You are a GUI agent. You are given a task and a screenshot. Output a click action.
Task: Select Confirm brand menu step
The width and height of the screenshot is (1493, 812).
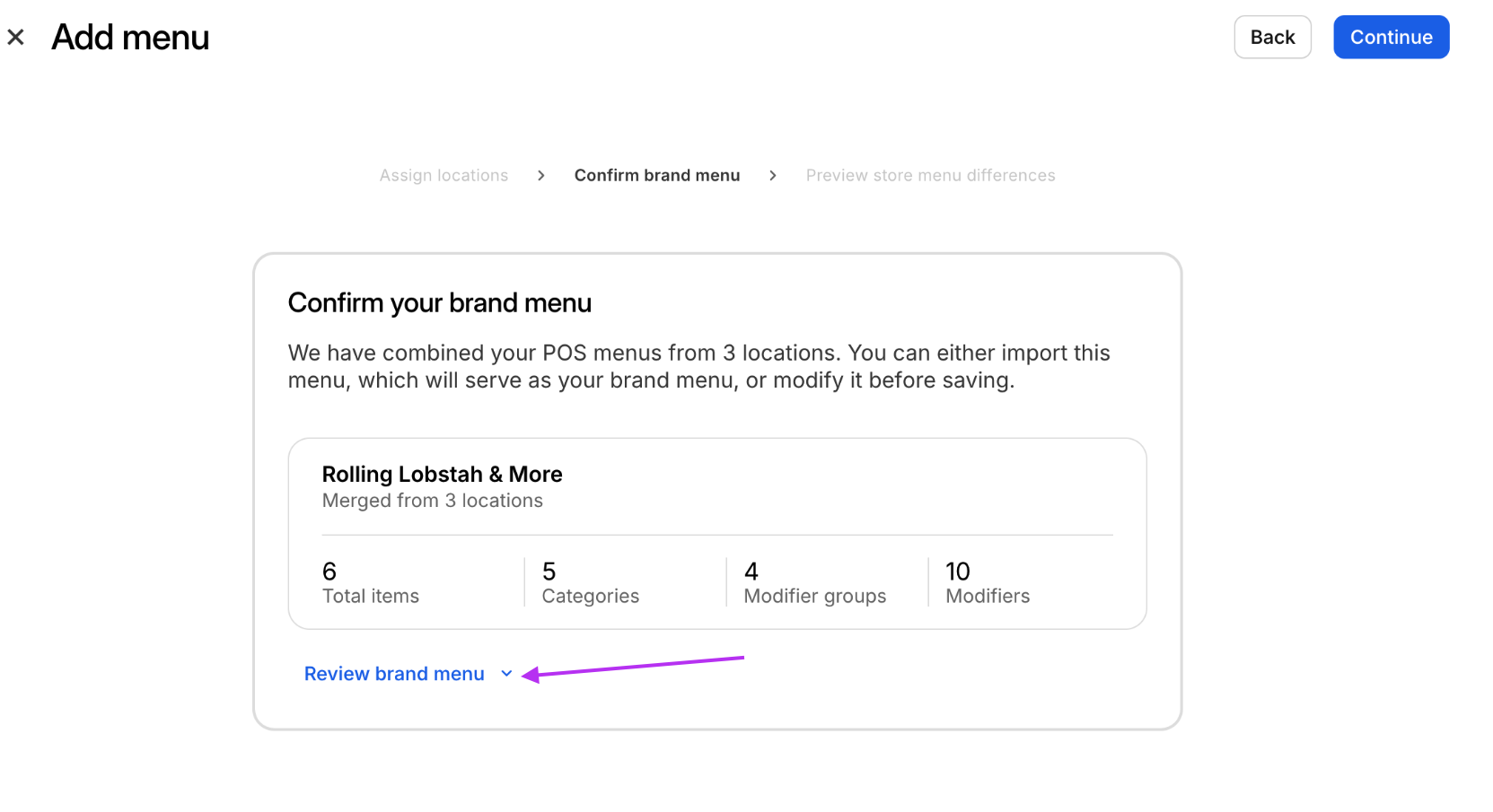point(657,176)
